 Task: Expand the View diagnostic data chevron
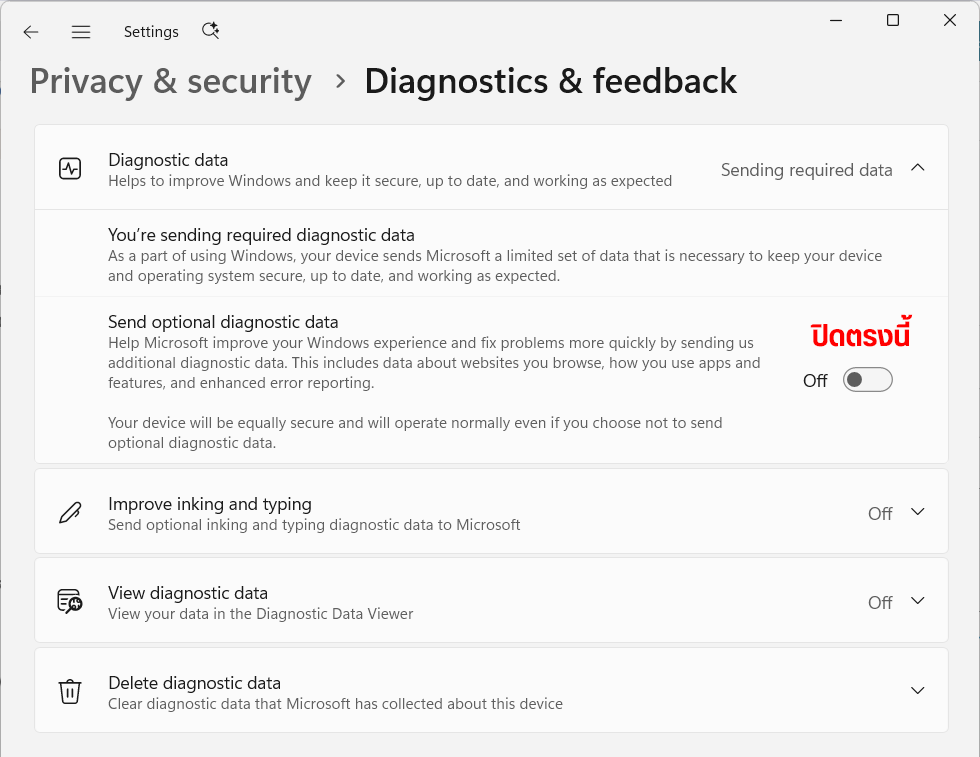pyautogui.click(x=918, y=601)
